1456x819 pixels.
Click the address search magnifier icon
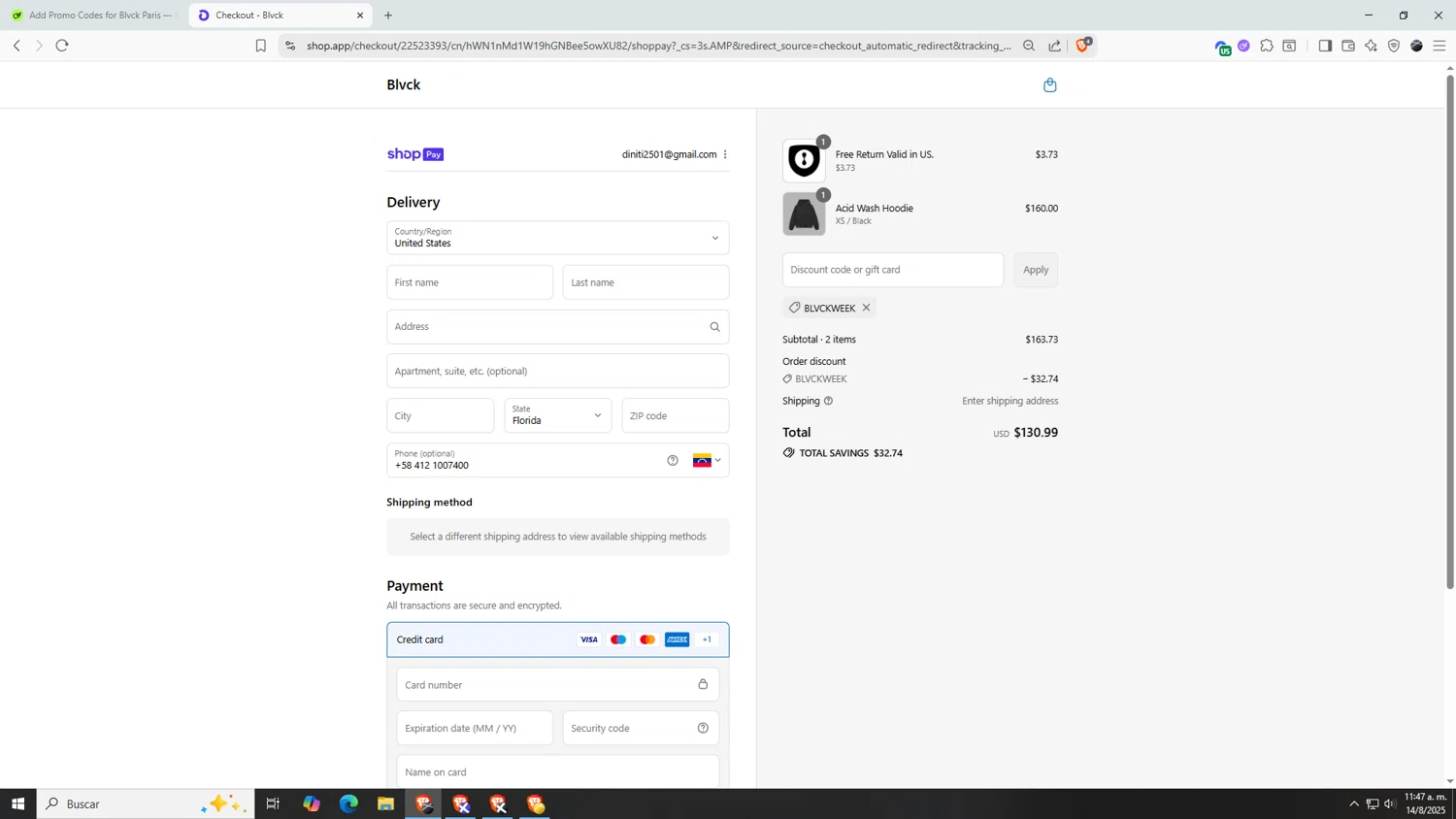coord(715,327)
